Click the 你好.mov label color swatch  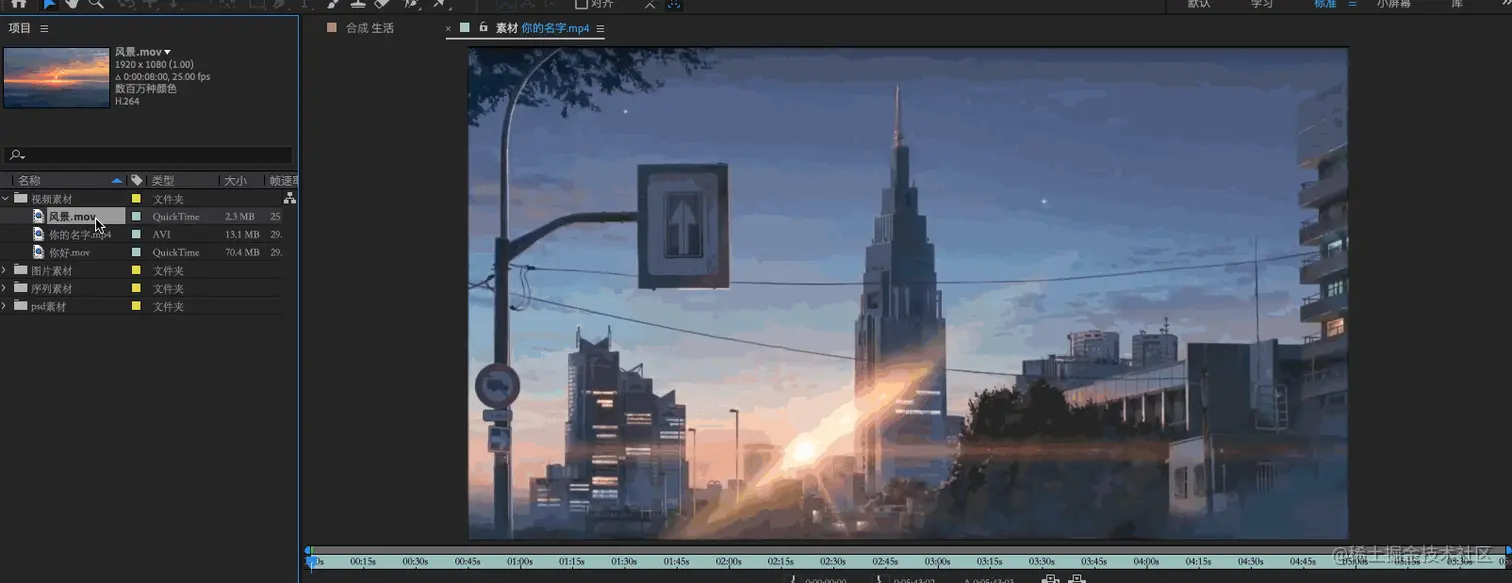pyautogui.click(x=136, y=253)
